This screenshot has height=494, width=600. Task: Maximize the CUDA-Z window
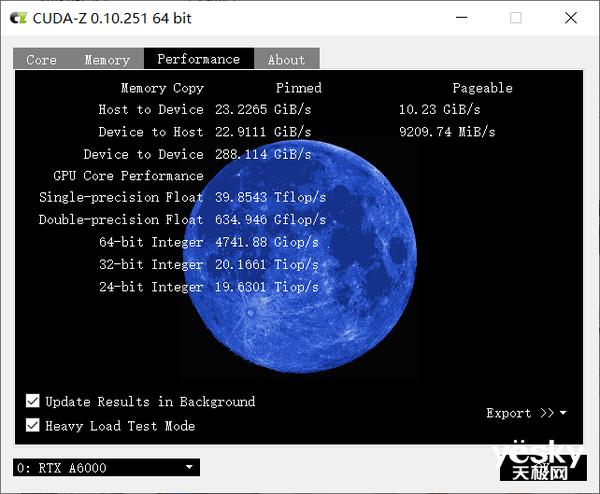pos(515,18)
